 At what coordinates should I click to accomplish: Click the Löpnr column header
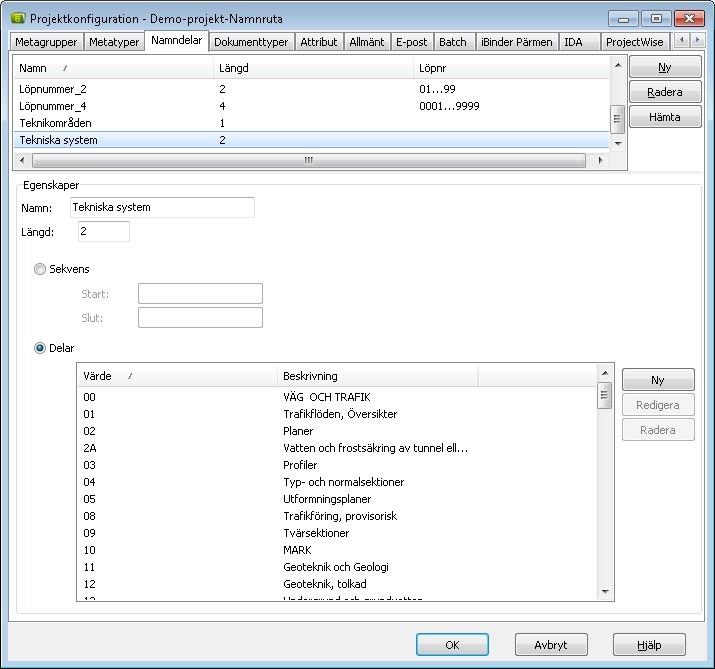pos(511,68)
